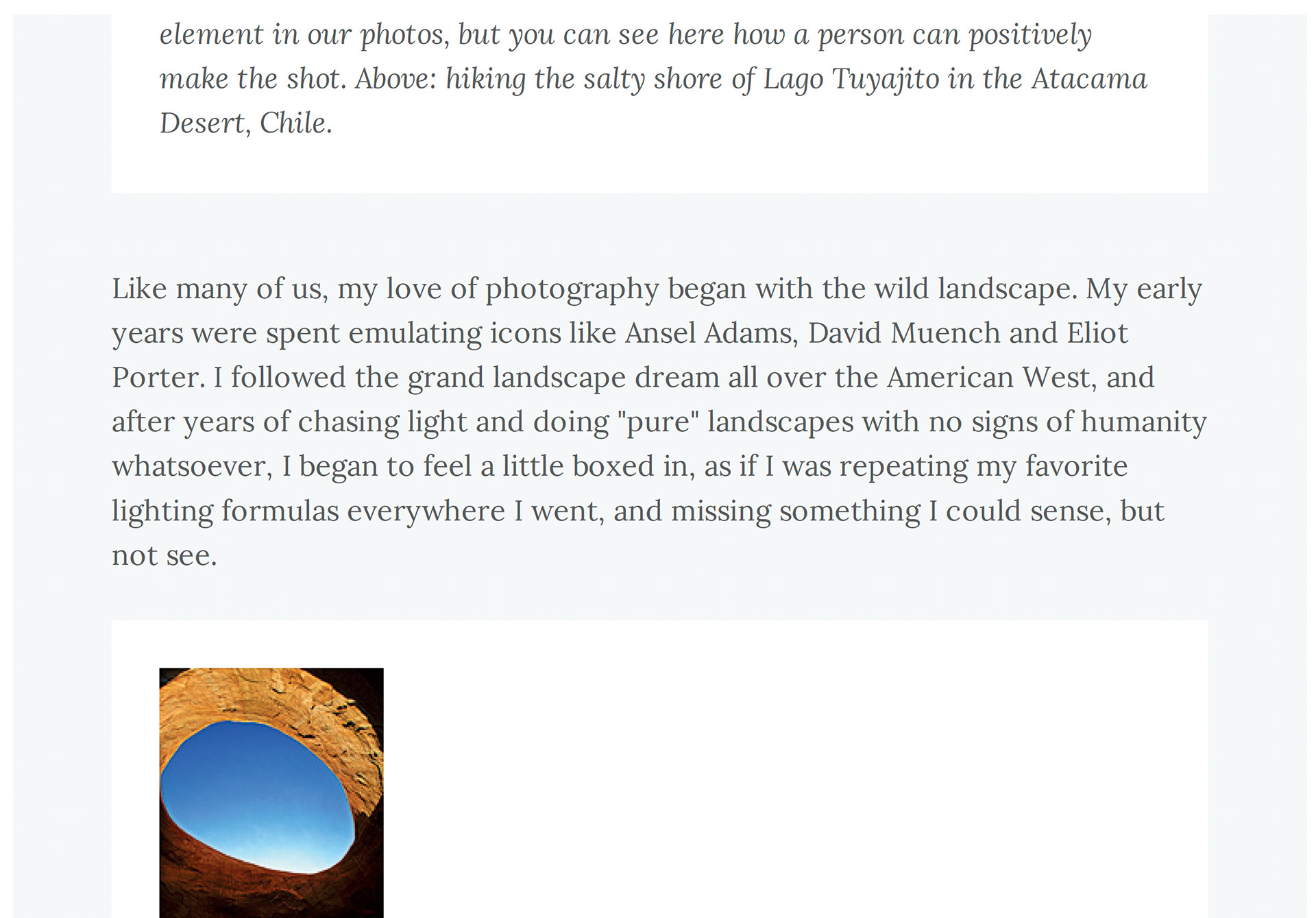This screenshot has width=1316, height=918.
Task: Click the words Eliot Porter in the paragraph
Action: pos(620,355)
